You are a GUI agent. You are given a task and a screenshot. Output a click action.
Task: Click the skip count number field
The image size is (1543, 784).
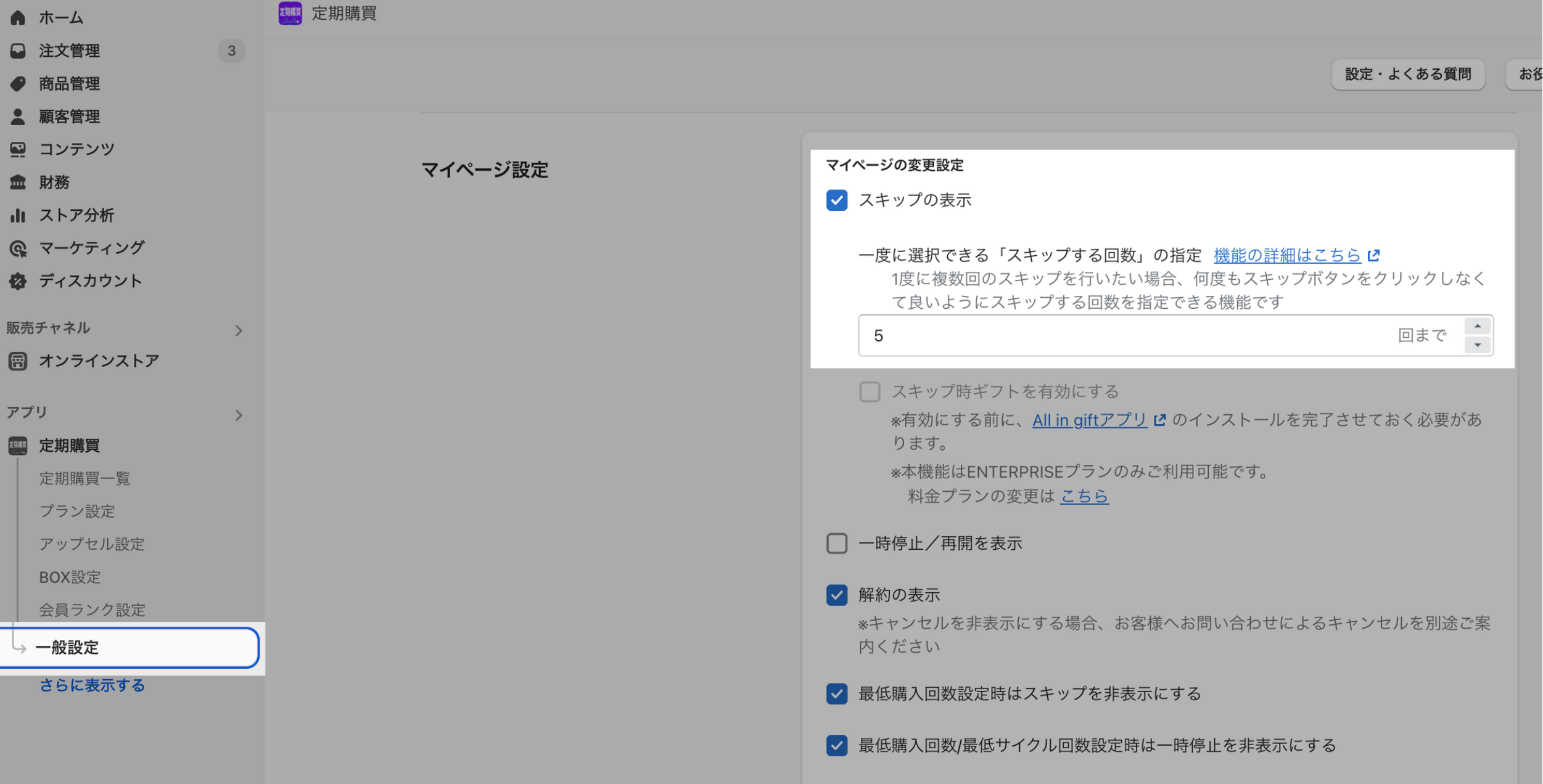coord(1122,336)
